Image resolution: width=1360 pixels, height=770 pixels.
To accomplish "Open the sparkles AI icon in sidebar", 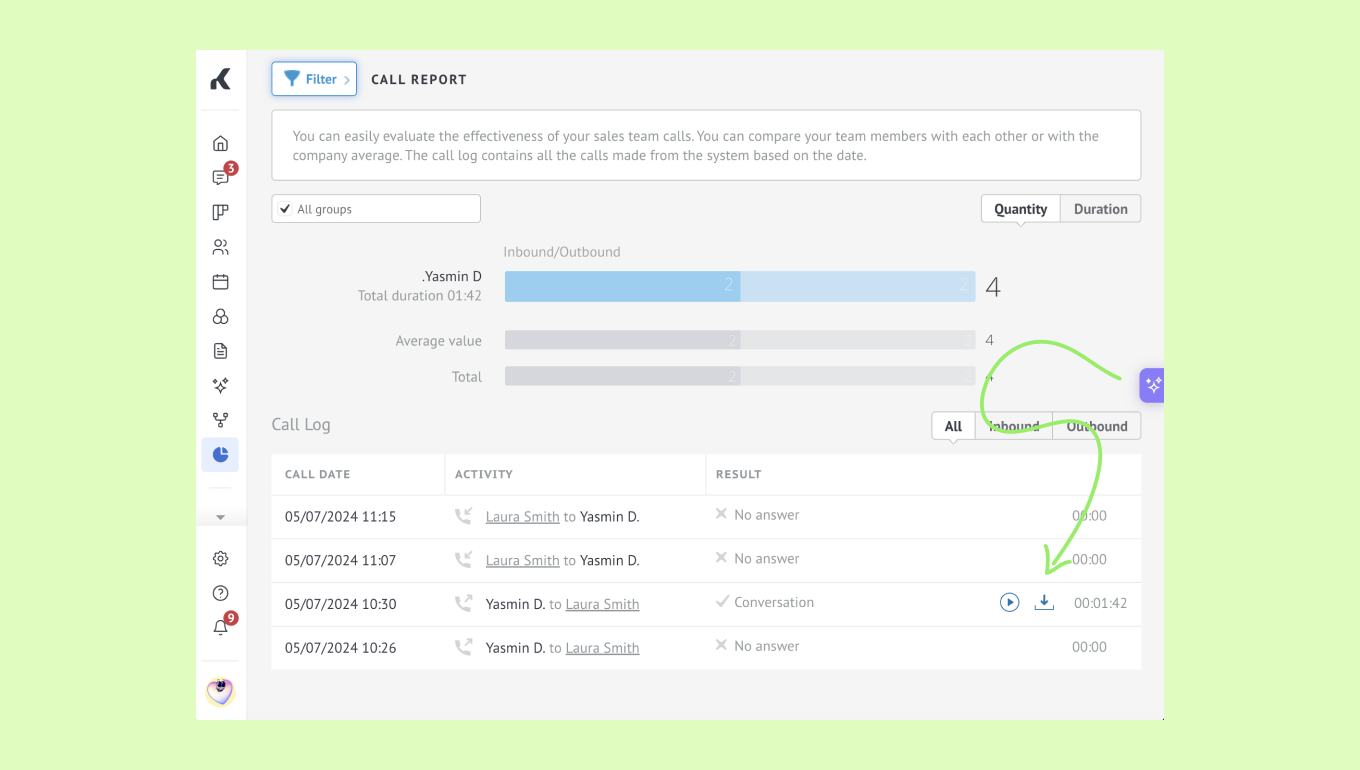I will point(220,385).
